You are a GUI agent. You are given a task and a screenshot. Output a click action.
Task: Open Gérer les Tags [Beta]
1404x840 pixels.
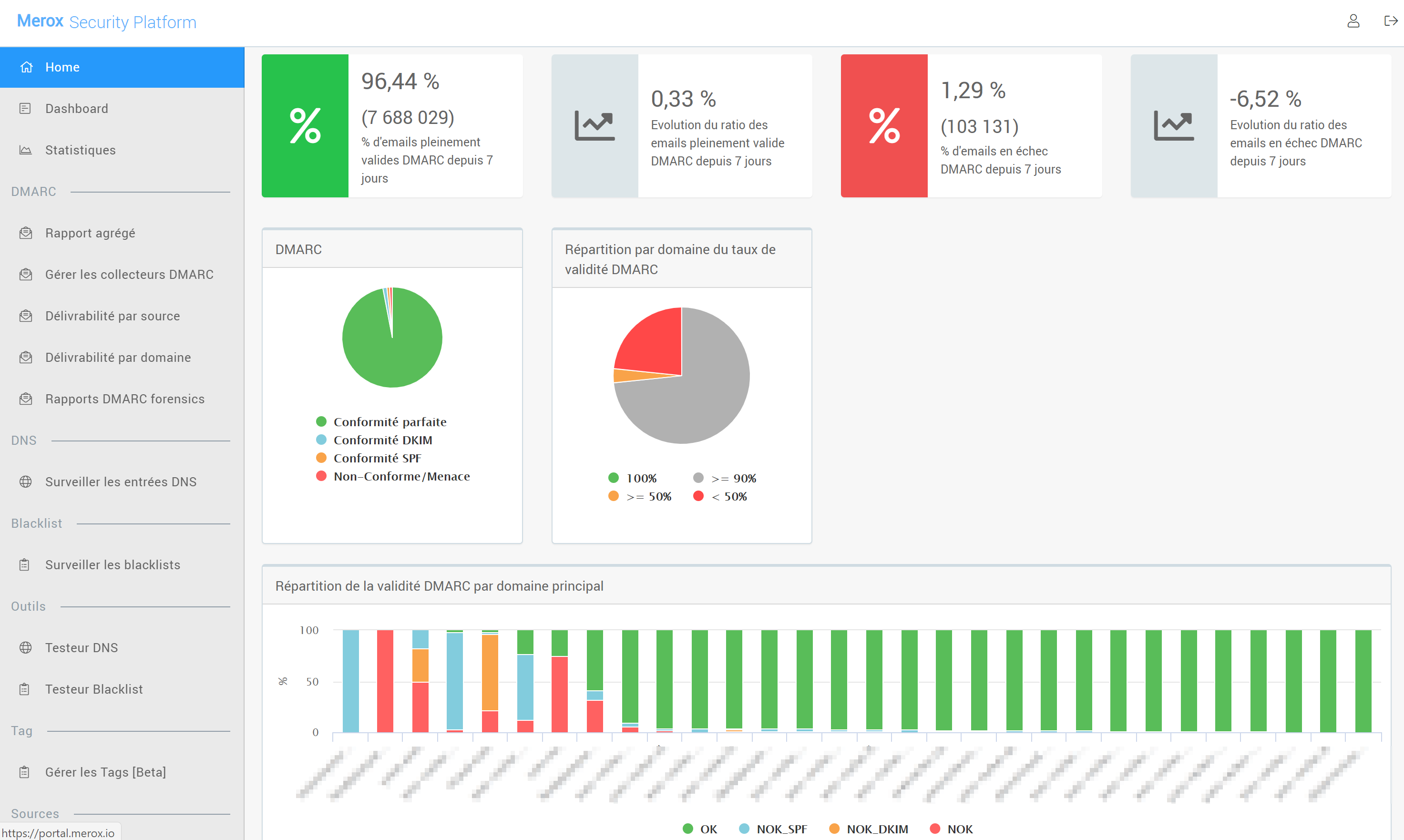(105, 772)
